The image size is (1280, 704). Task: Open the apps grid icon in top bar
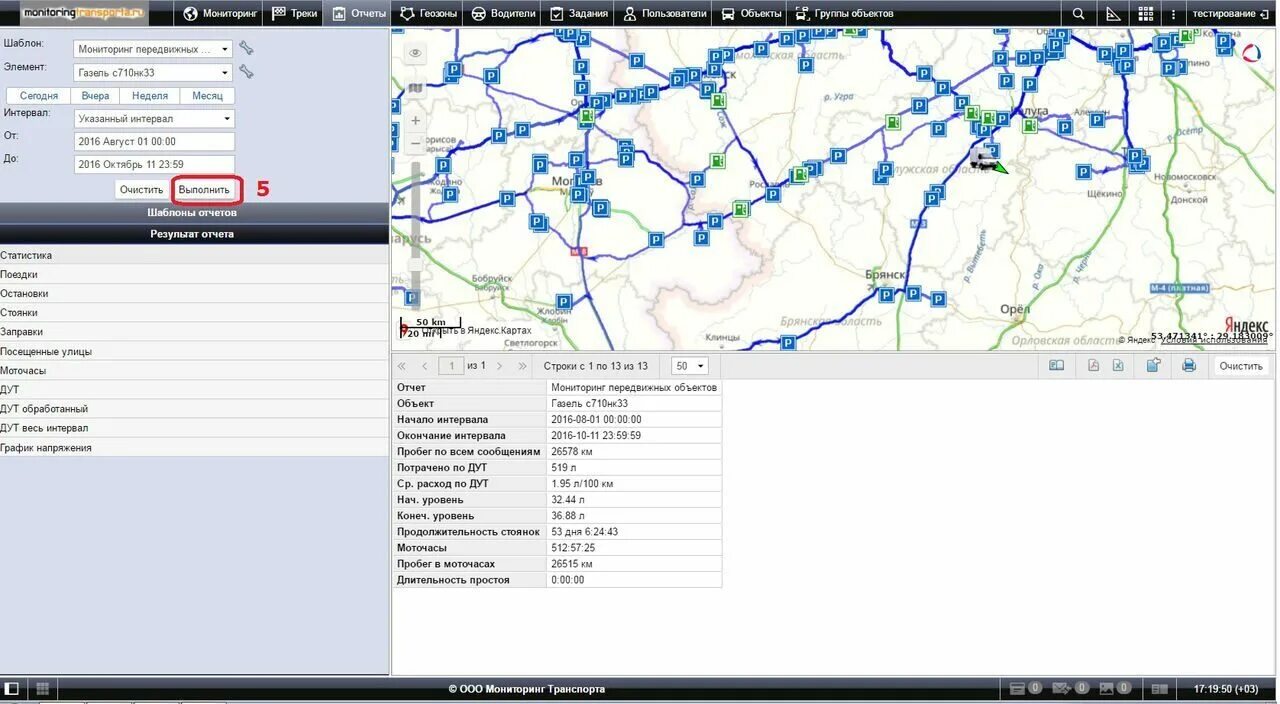click(1146, 14)
